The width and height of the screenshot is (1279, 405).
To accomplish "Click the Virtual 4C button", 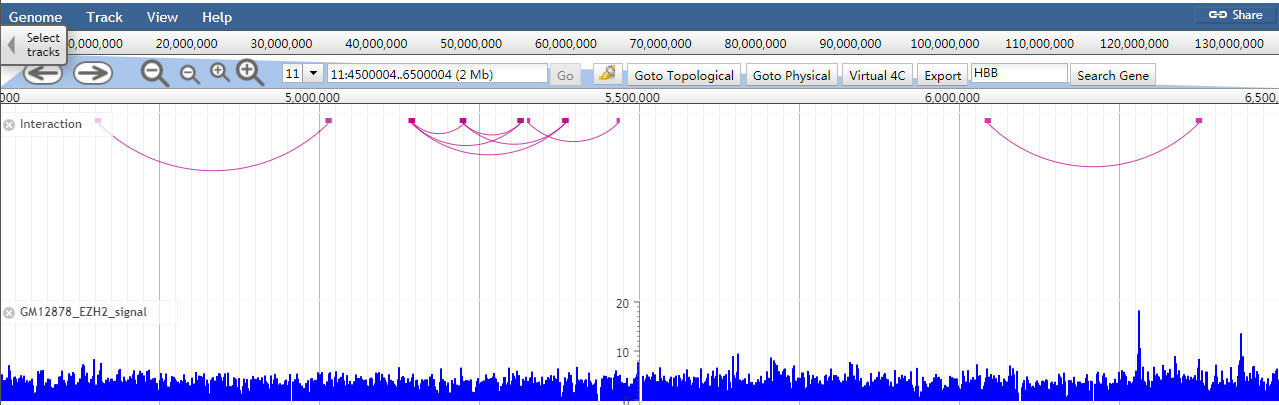I will coord(876,75).
